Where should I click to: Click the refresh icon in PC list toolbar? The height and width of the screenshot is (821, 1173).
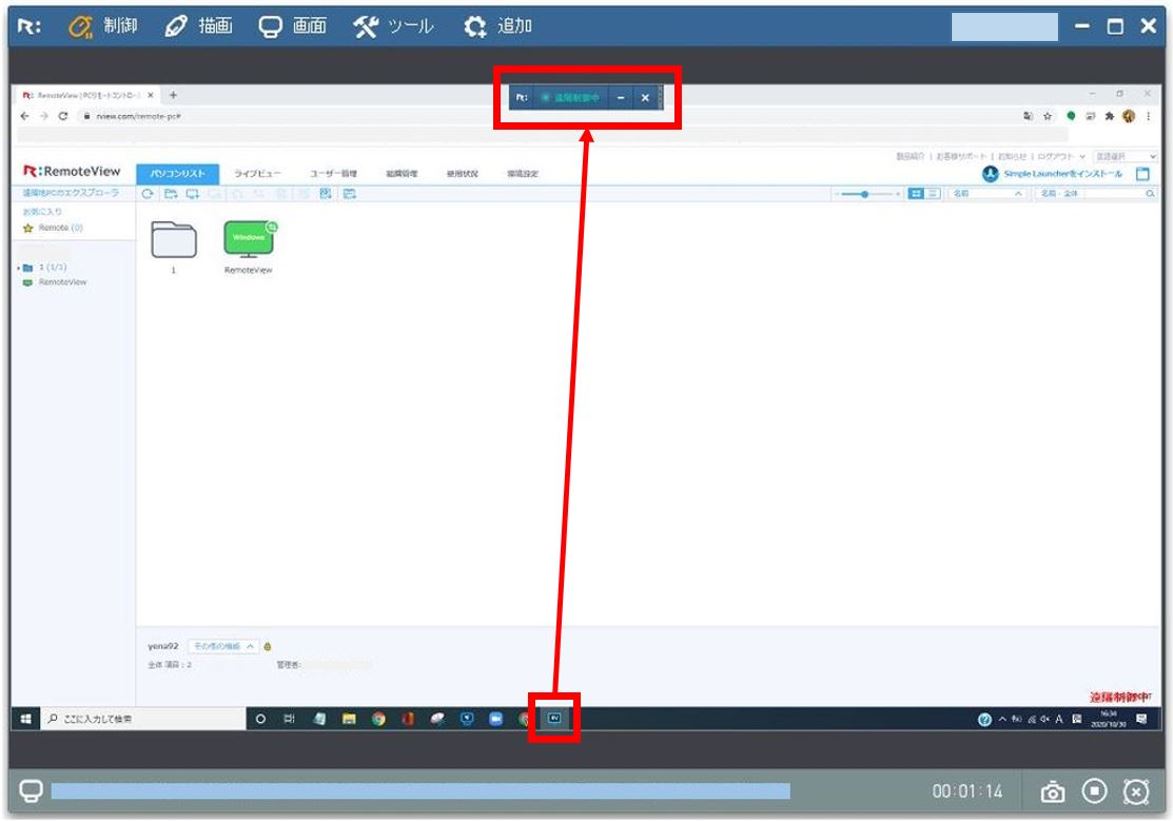click(147, 194)
